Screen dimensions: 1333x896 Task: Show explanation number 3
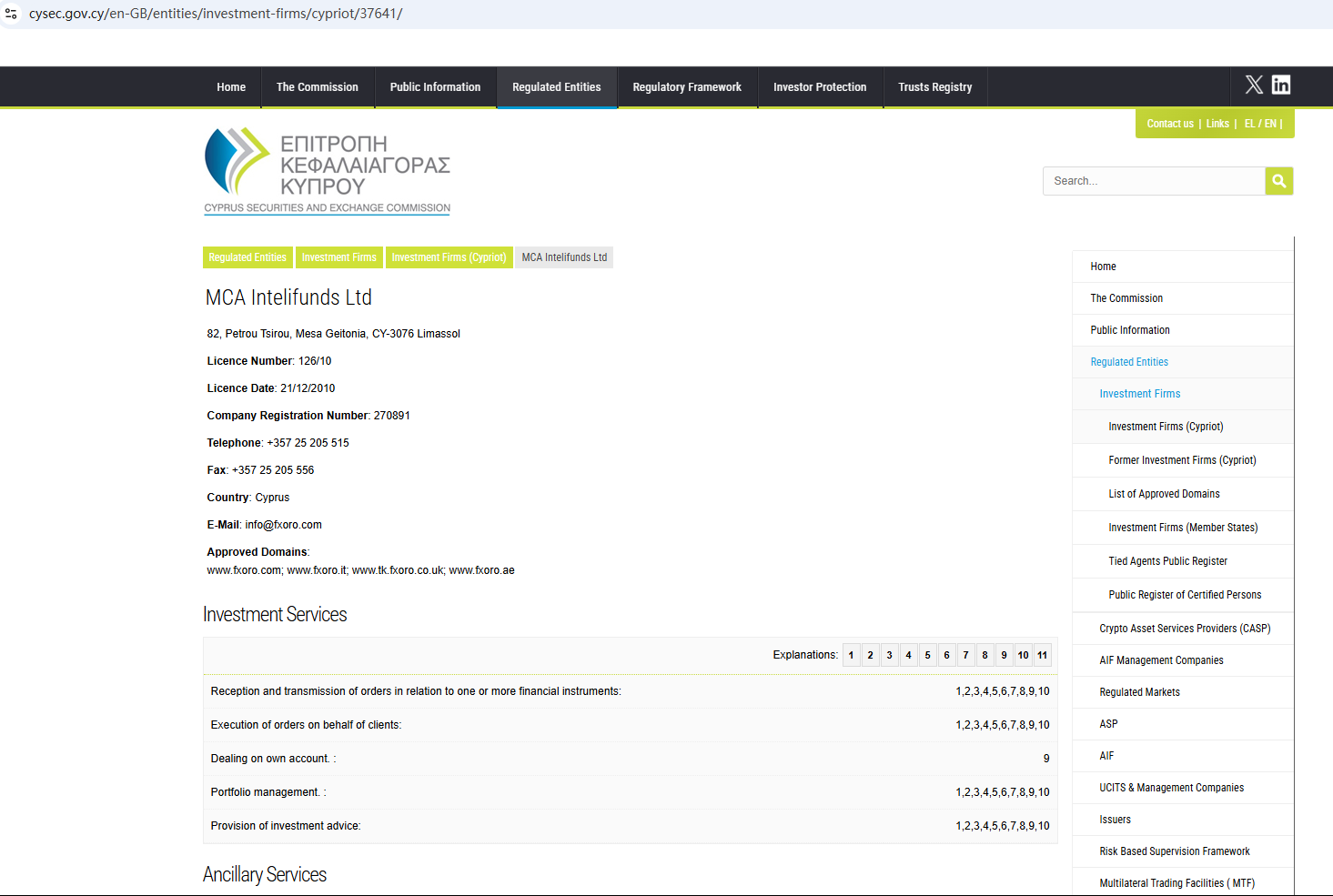890,655
